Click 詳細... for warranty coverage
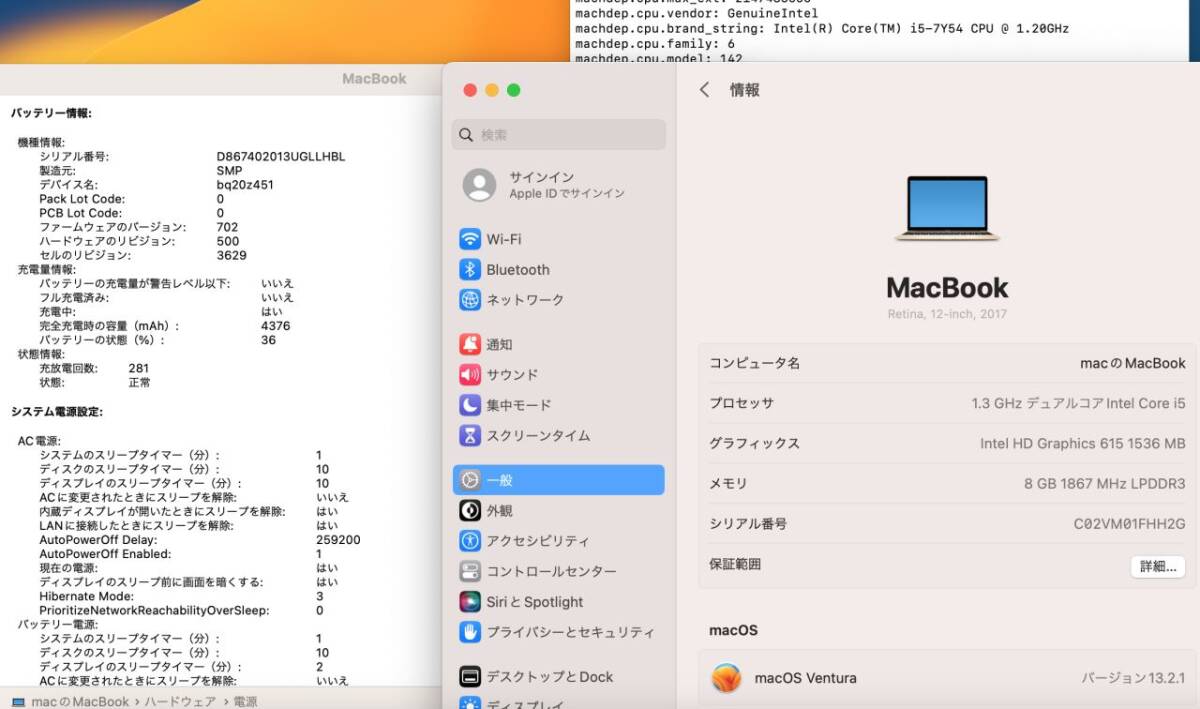Screen dimensions: 1200x709 [x=1156, y=566]
